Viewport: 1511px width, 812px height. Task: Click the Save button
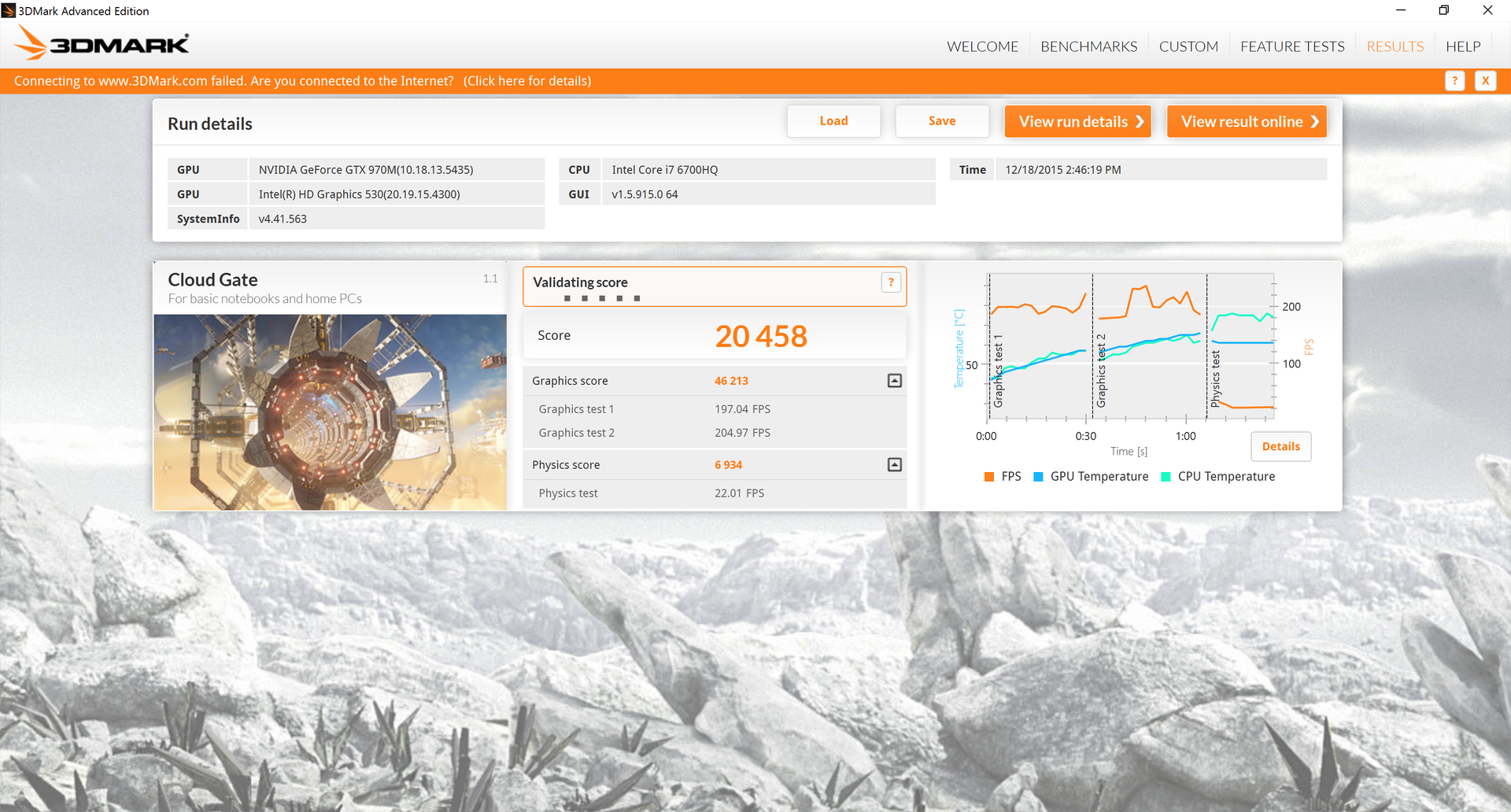tap(942, 121)
